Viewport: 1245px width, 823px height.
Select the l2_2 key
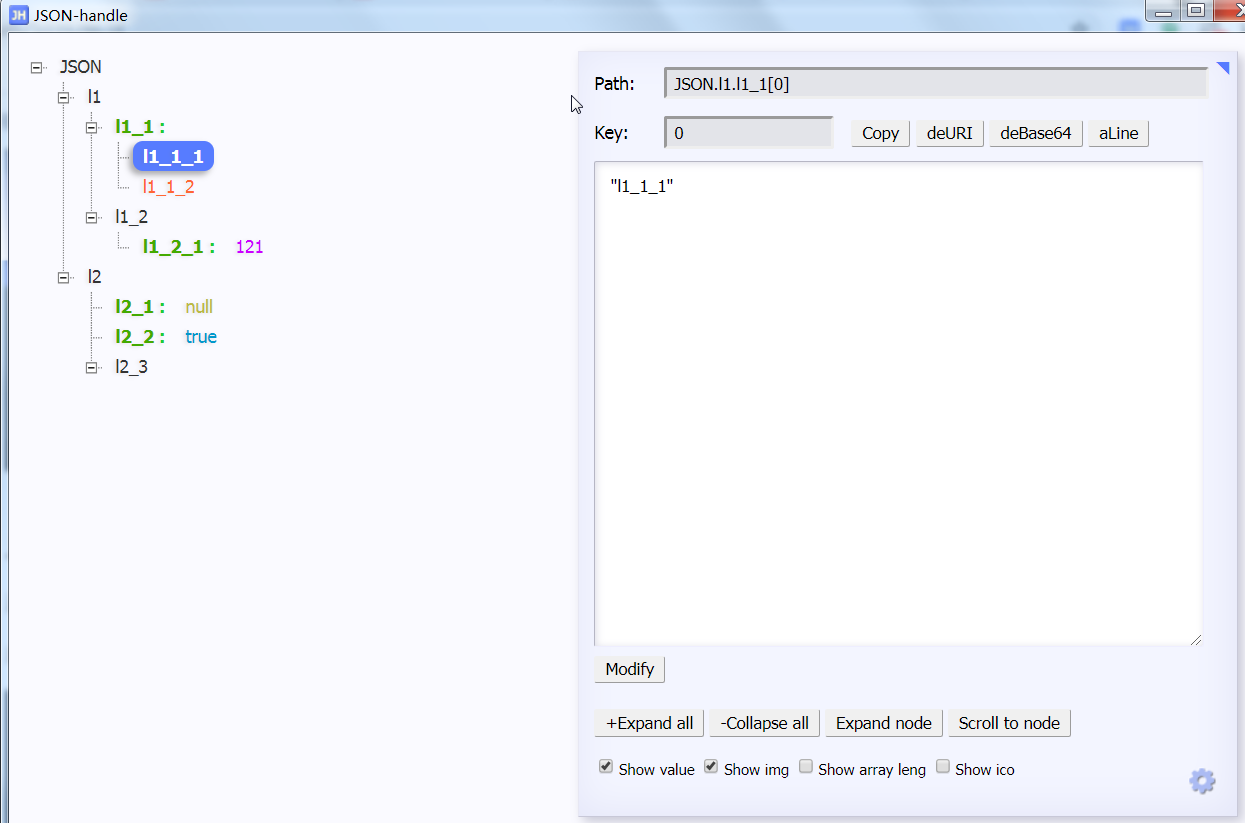140,337
